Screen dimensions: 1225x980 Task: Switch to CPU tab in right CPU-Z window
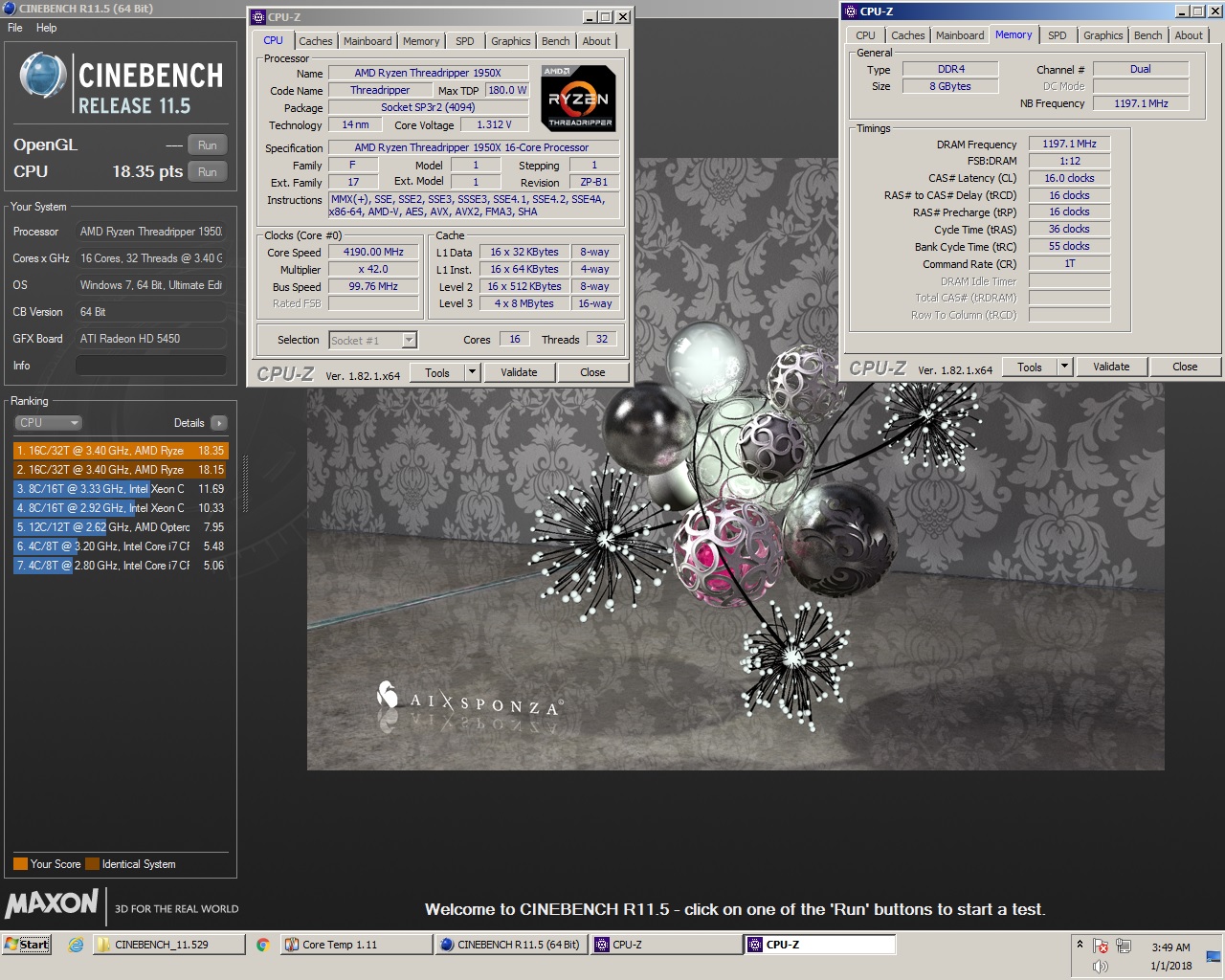click(x=865, y=35)
